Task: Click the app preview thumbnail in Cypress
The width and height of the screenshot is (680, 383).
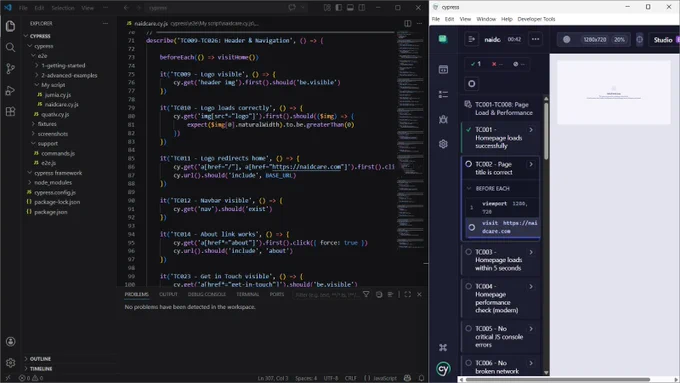Action: [614, 92]
